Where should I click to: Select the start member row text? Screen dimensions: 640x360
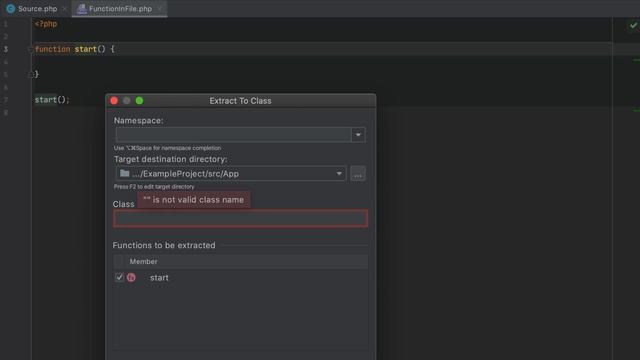pyautogui.click(x=159, y=278)
